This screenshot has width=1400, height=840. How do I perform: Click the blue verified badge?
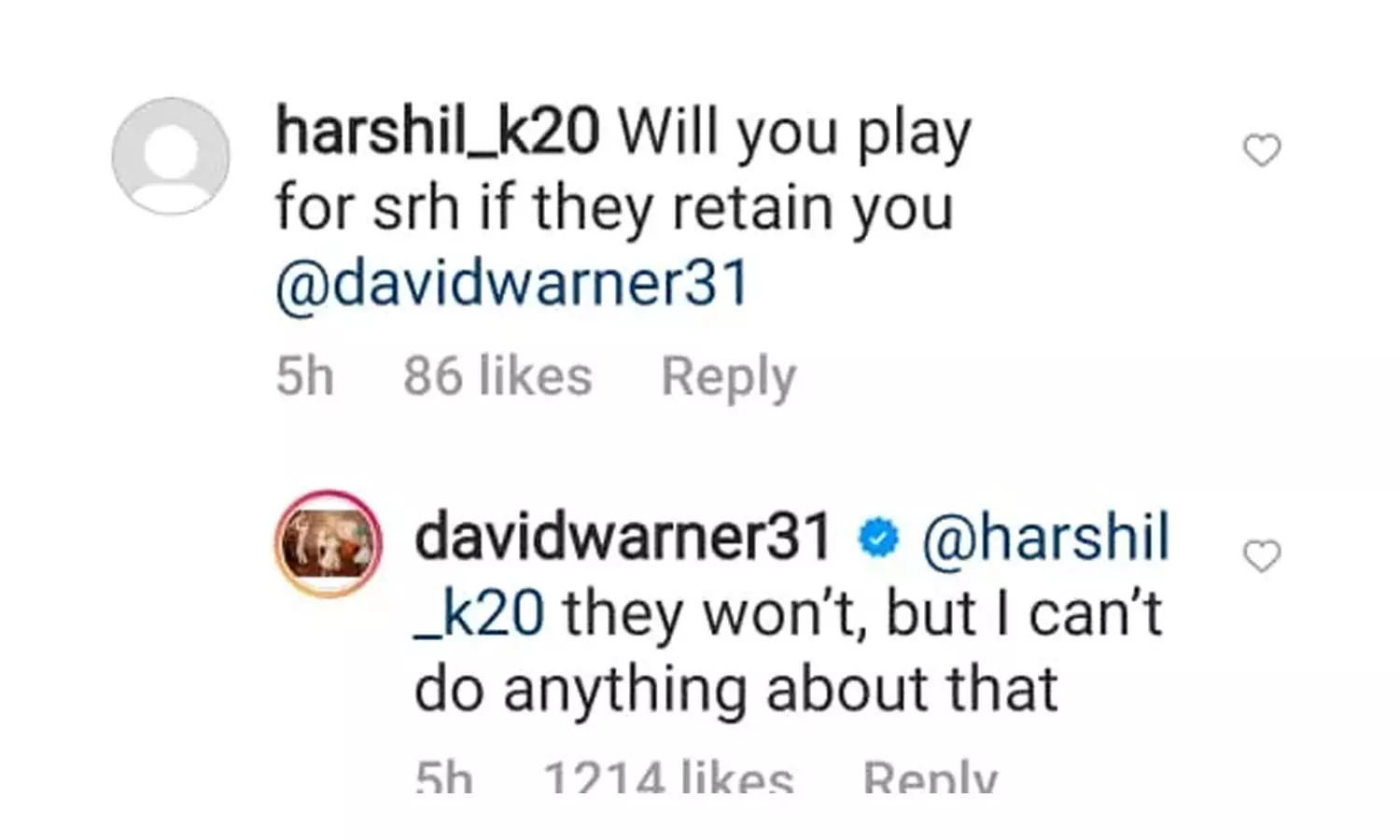click(878, 539)
